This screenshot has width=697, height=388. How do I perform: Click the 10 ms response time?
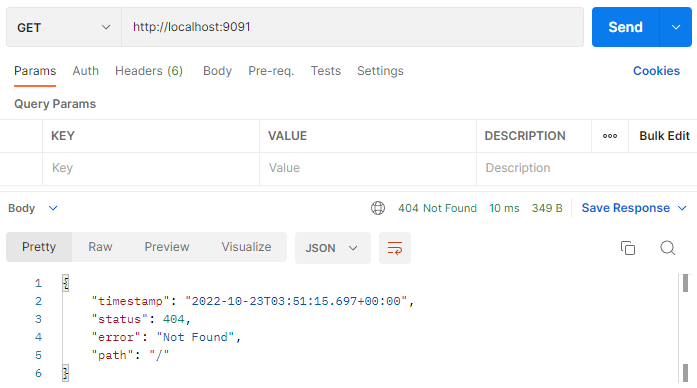click(504, 208)
